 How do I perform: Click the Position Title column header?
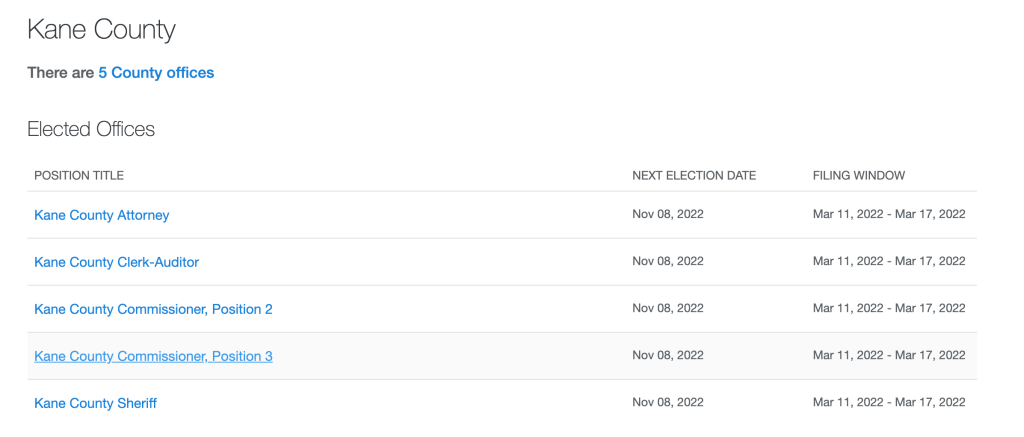point(79,176)
